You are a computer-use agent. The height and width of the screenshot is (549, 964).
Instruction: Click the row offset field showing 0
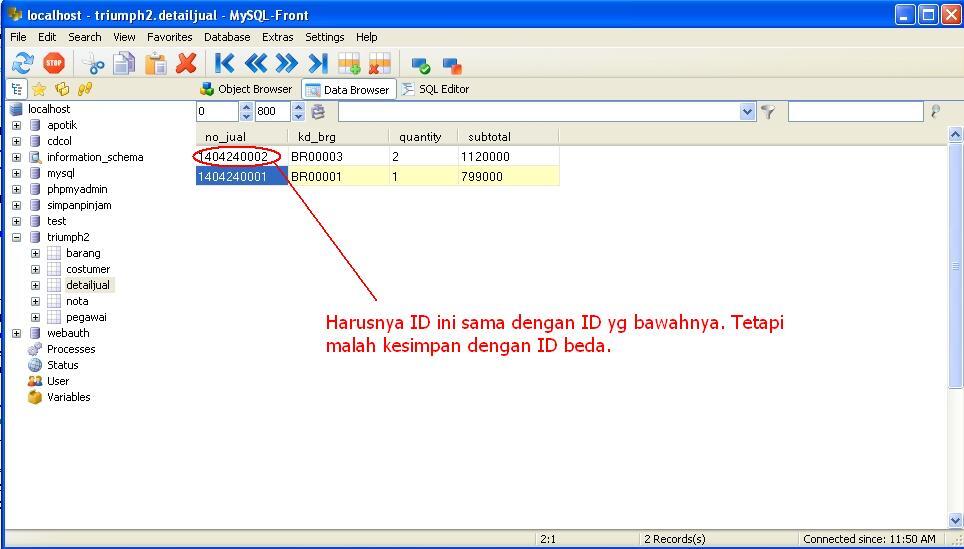(x=217, y=112)
